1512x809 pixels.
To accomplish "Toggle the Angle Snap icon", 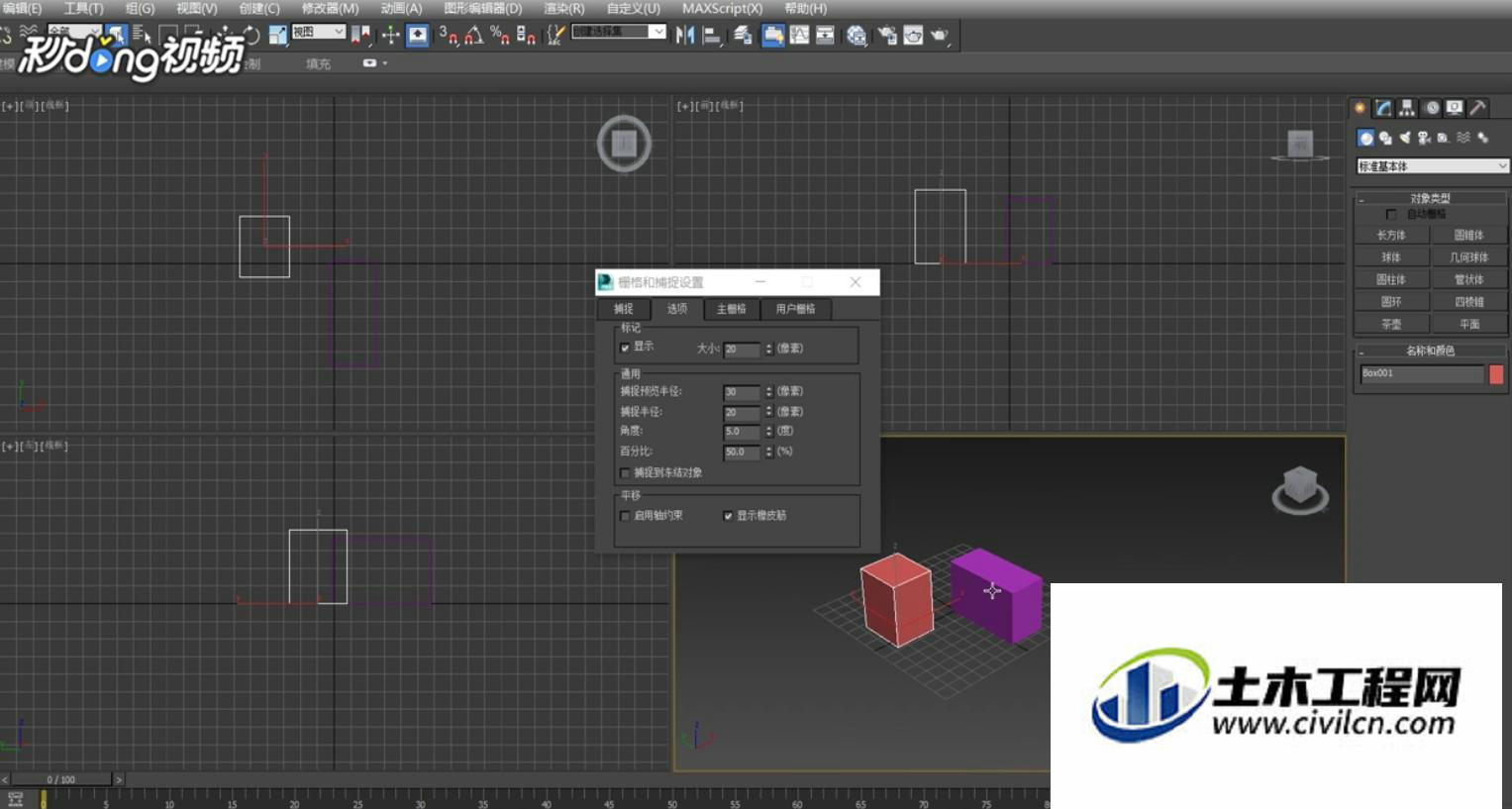I will (474, 36).
